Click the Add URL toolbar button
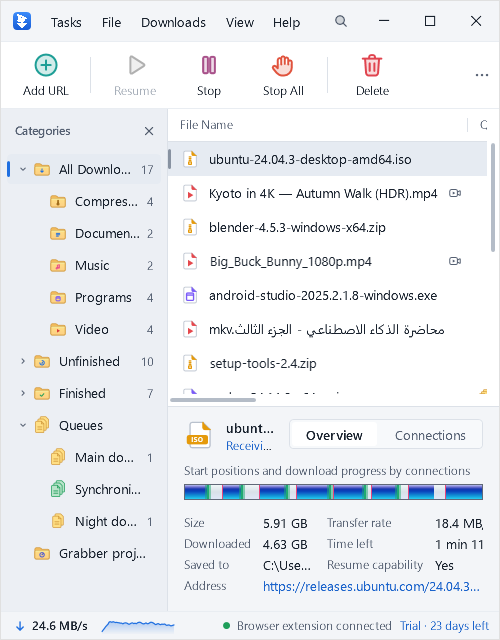 pos(46,75)
